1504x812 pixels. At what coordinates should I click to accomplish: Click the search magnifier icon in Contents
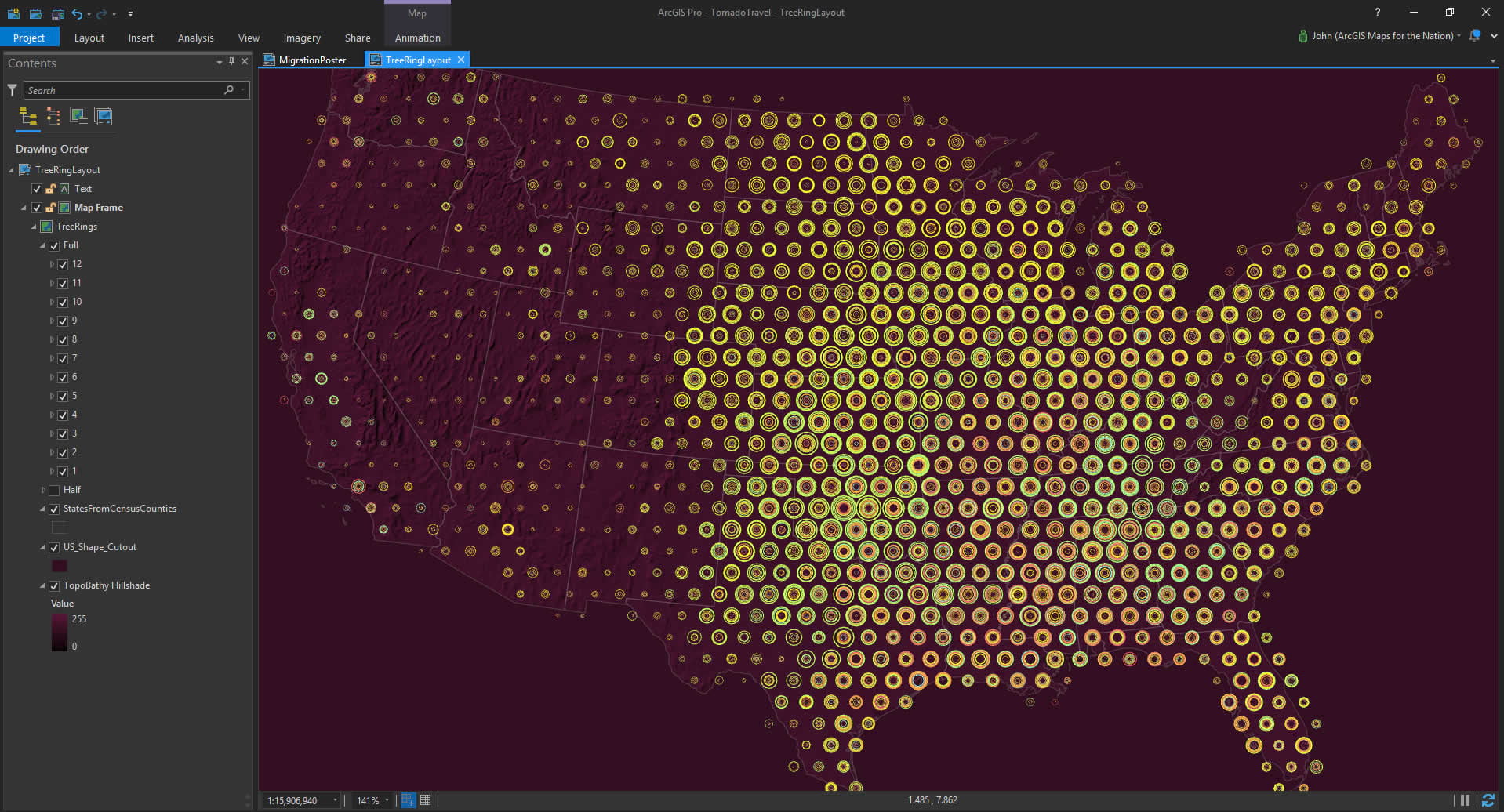(x=229, y=90)
